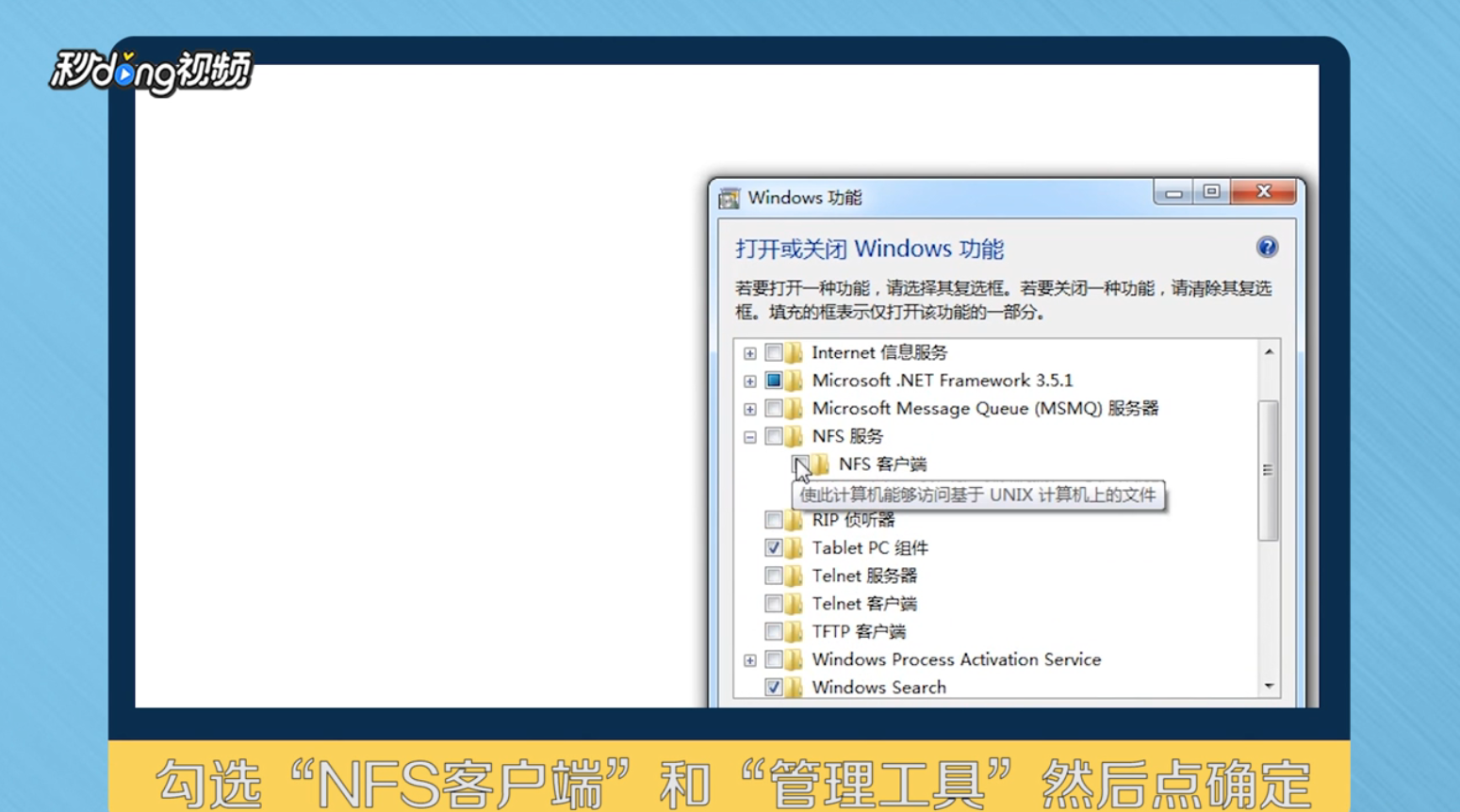This screenshot has height=812, width=1460.
Task: Close the Windows 功能 dialog
Action: [1264, 192]
